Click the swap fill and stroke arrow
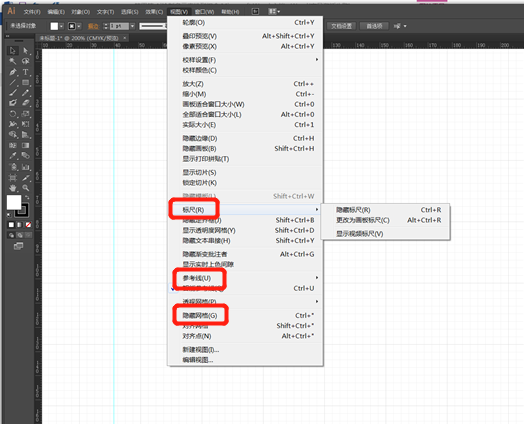524x424 pixels. (x=27, y=197)
